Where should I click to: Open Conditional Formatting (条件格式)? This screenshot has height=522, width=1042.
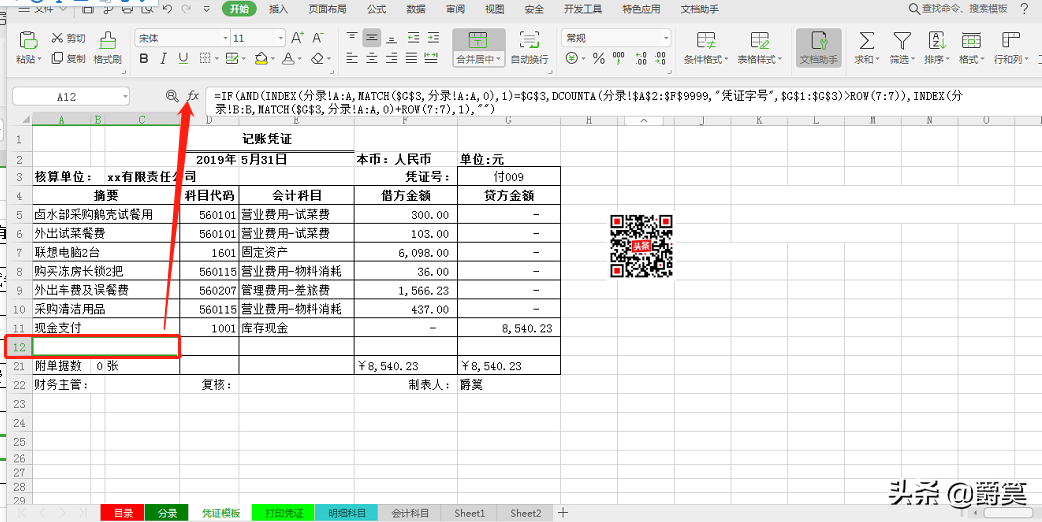706,46
